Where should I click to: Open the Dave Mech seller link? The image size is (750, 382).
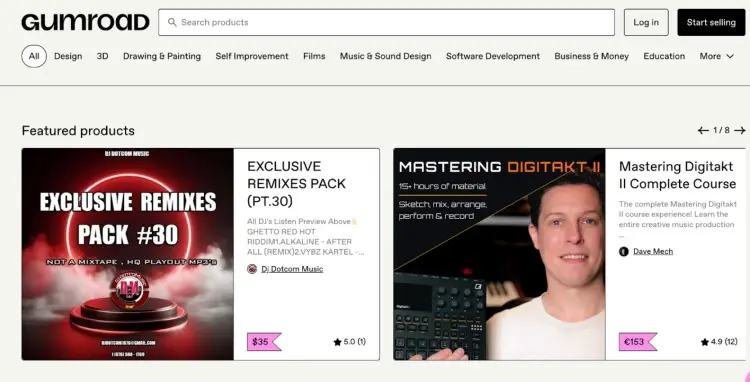(x=653, y=251)
